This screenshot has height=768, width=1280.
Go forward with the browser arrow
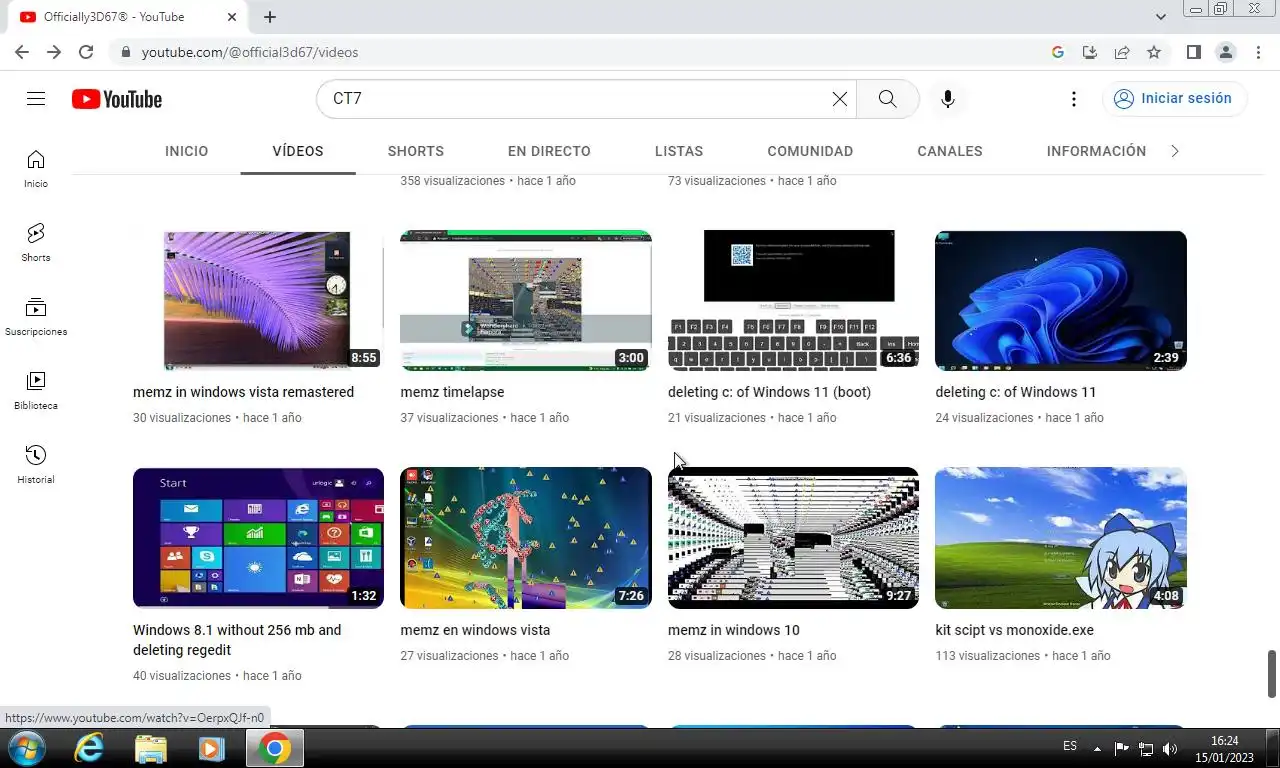[54, 52]
